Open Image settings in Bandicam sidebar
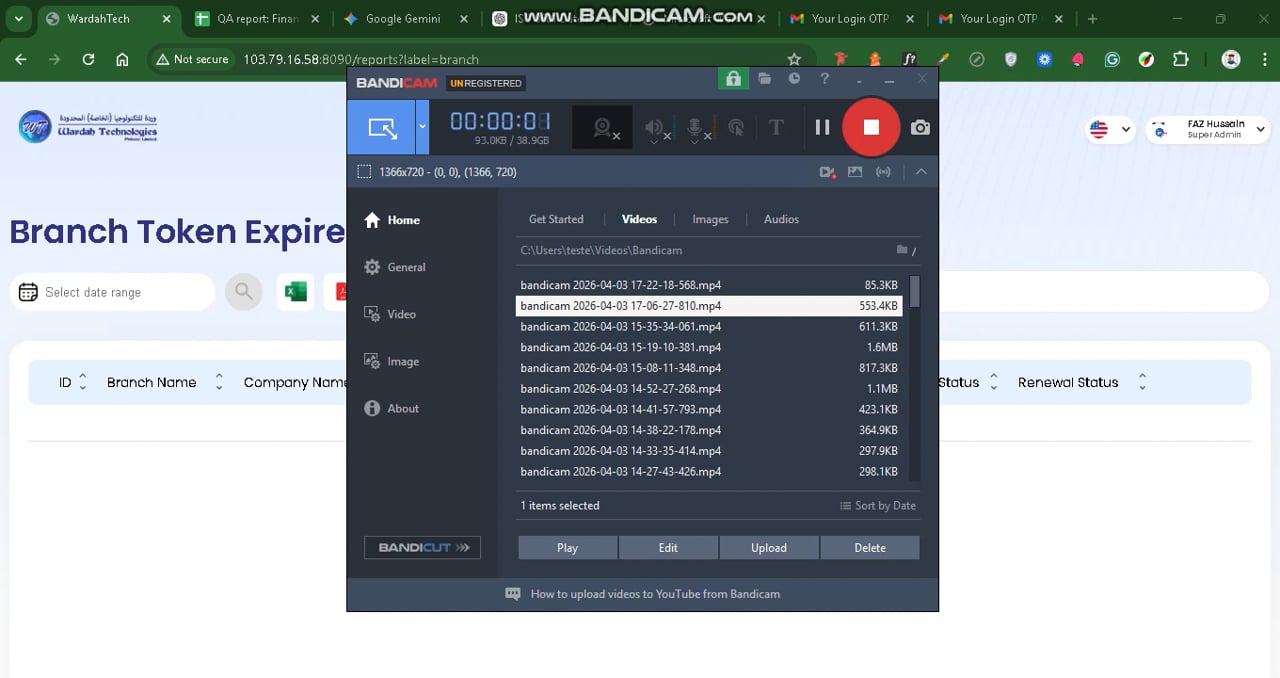The width and height of the screenshot is (1280, 678). 392,361
